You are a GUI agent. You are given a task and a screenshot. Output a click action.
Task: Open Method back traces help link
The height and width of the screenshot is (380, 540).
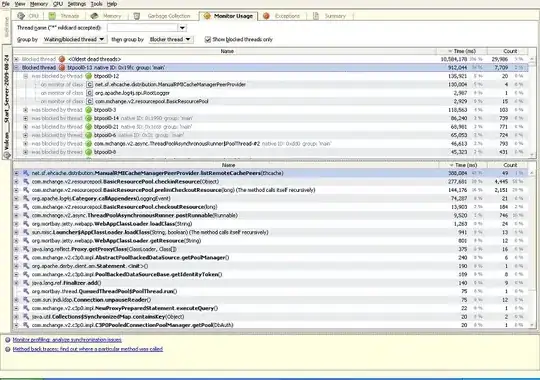(x=87, y=349)
